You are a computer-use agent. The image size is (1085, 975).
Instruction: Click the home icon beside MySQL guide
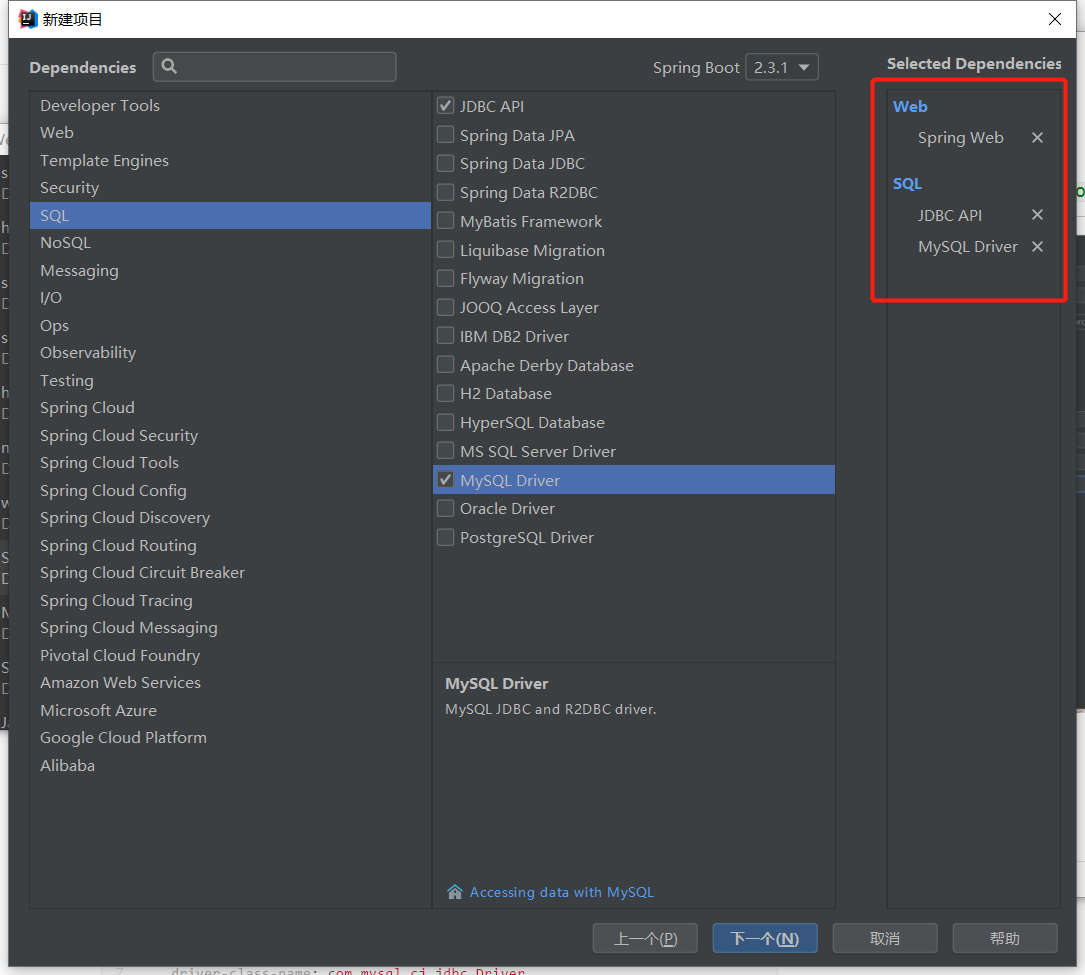coord(455,892)
